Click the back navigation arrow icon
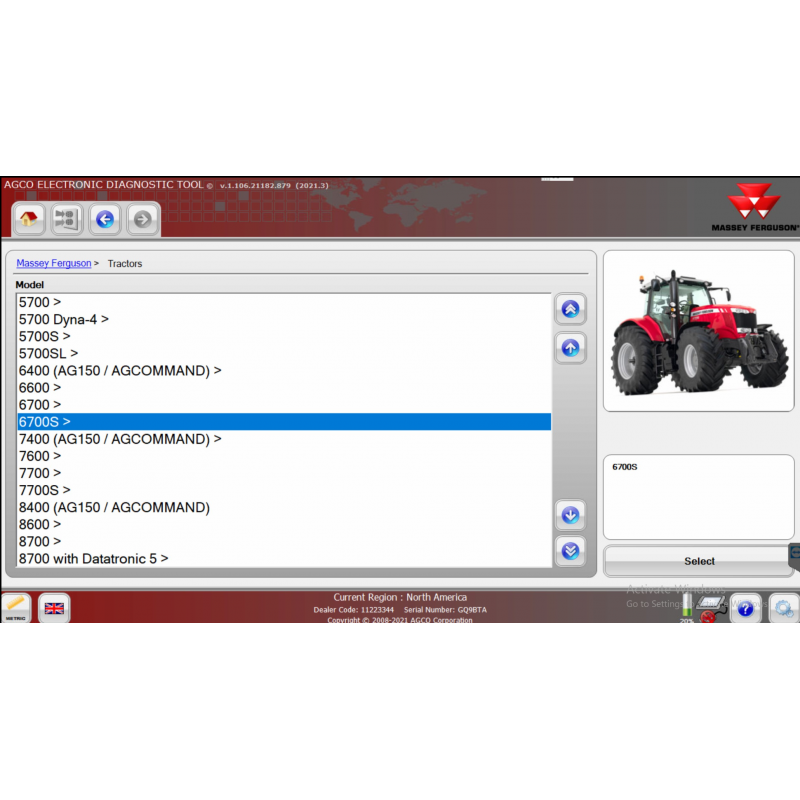This screenshot has height=800, width=800. coord(105,220)
